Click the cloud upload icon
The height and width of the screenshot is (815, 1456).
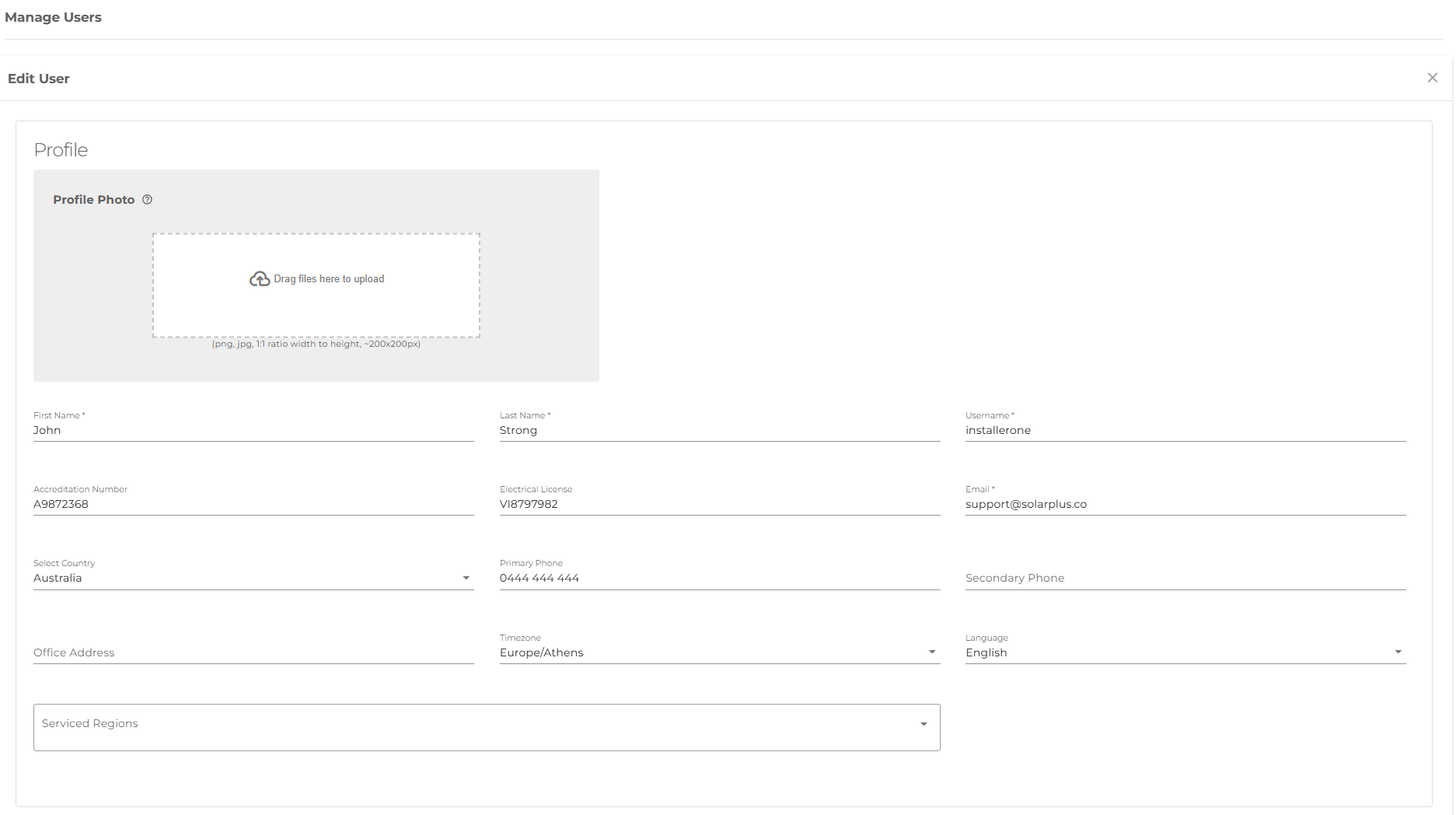point(259,279)
